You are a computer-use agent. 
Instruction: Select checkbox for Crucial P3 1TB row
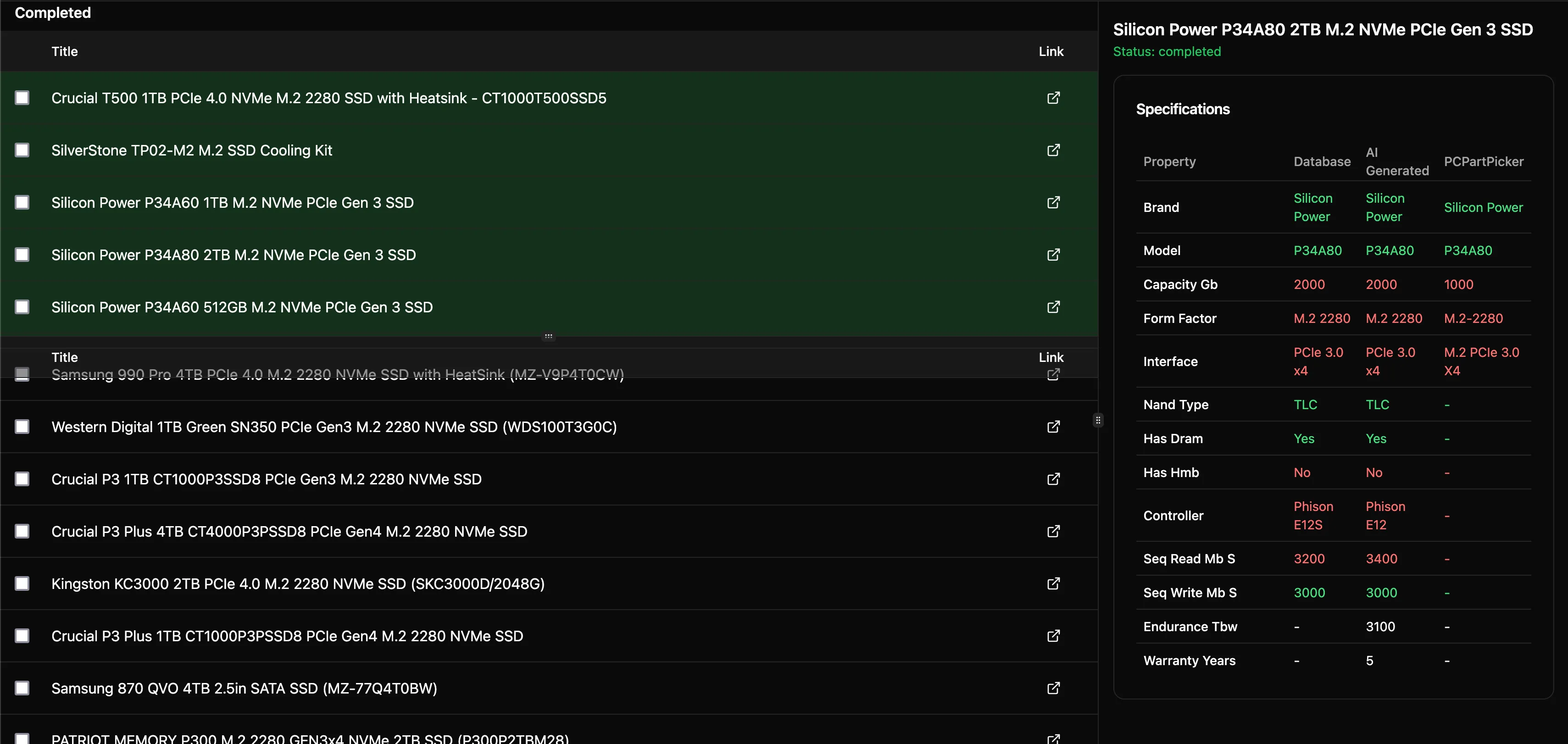tap(22, 479)
